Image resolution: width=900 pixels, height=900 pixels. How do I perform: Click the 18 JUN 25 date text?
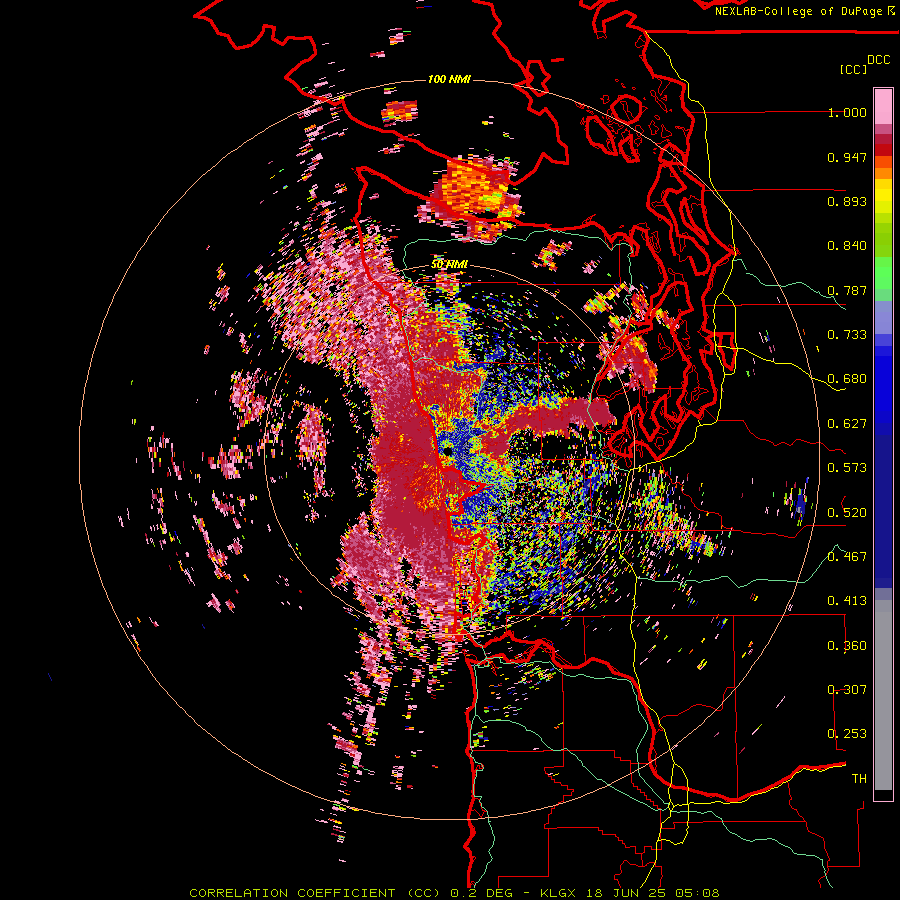click(624, 893)
